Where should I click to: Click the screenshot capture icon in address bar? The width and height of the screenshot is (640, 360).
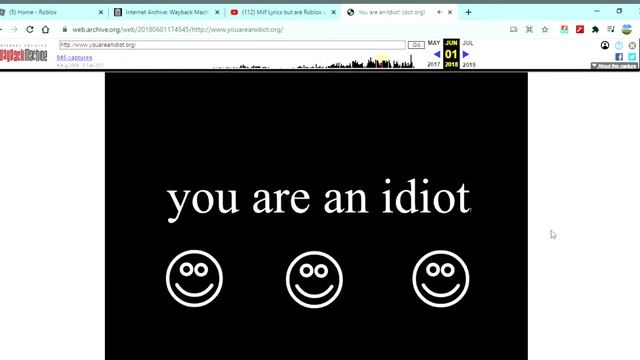(x=529, y=29)
